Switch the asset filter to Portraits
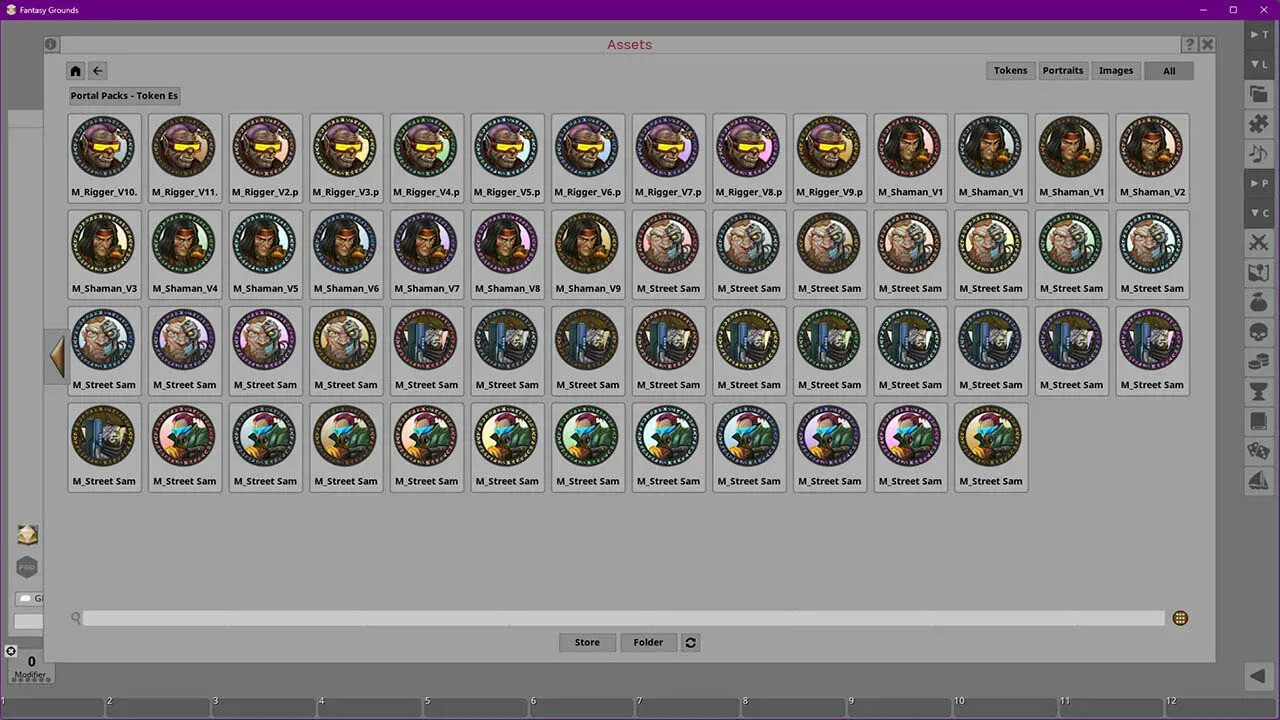Screen dimensions: 1280x720 coord(1063,70)
